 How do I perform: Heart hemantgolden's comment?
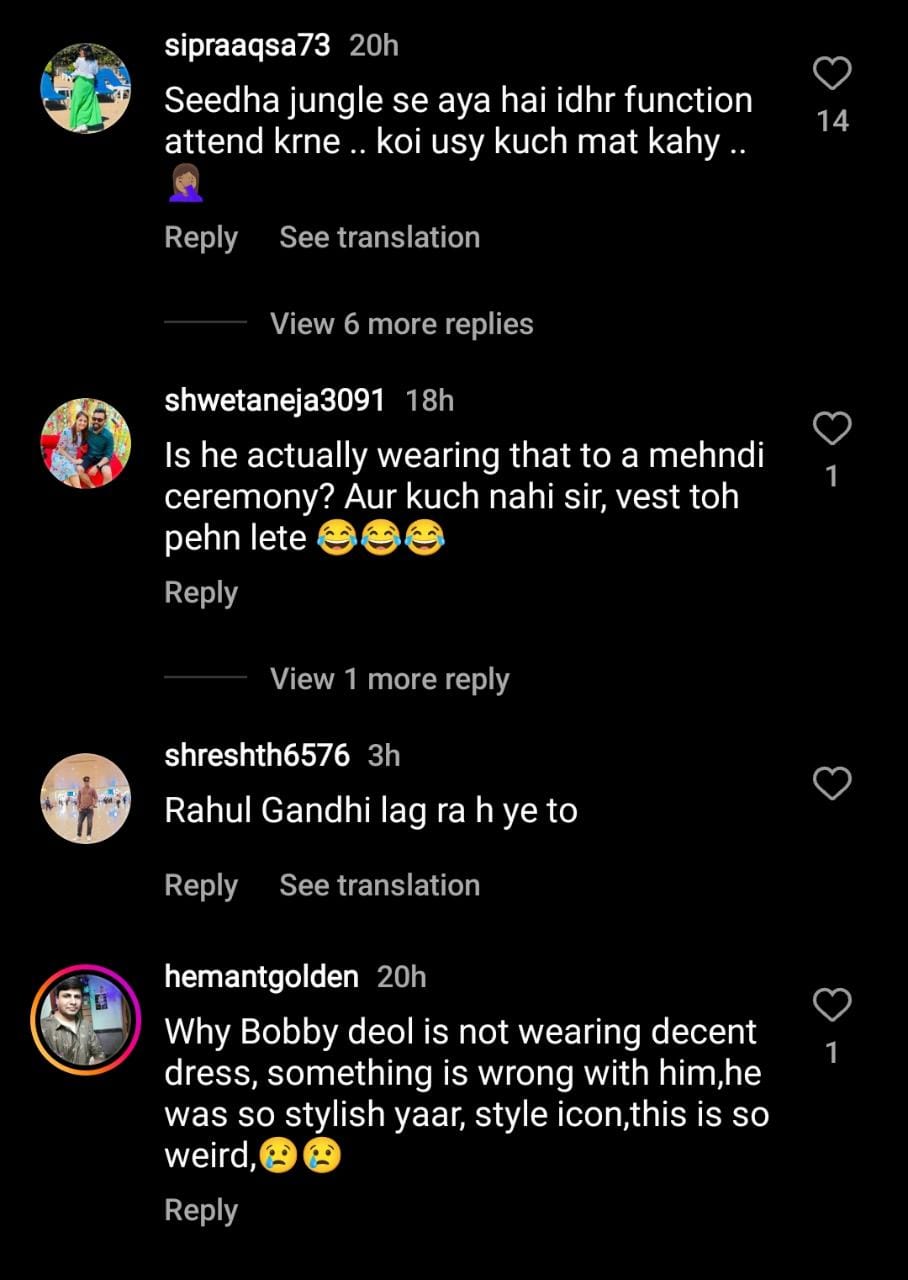click(832, 1003)
